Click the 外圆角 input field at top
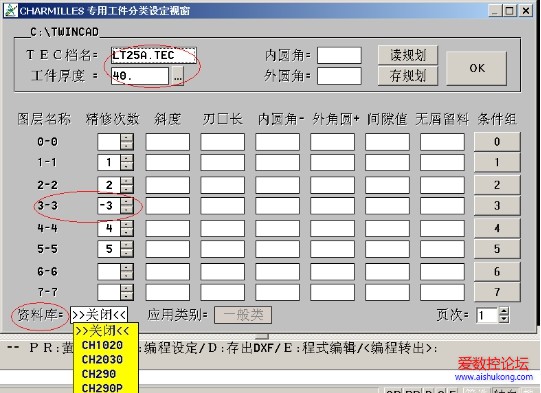 [x=339, y=76]
